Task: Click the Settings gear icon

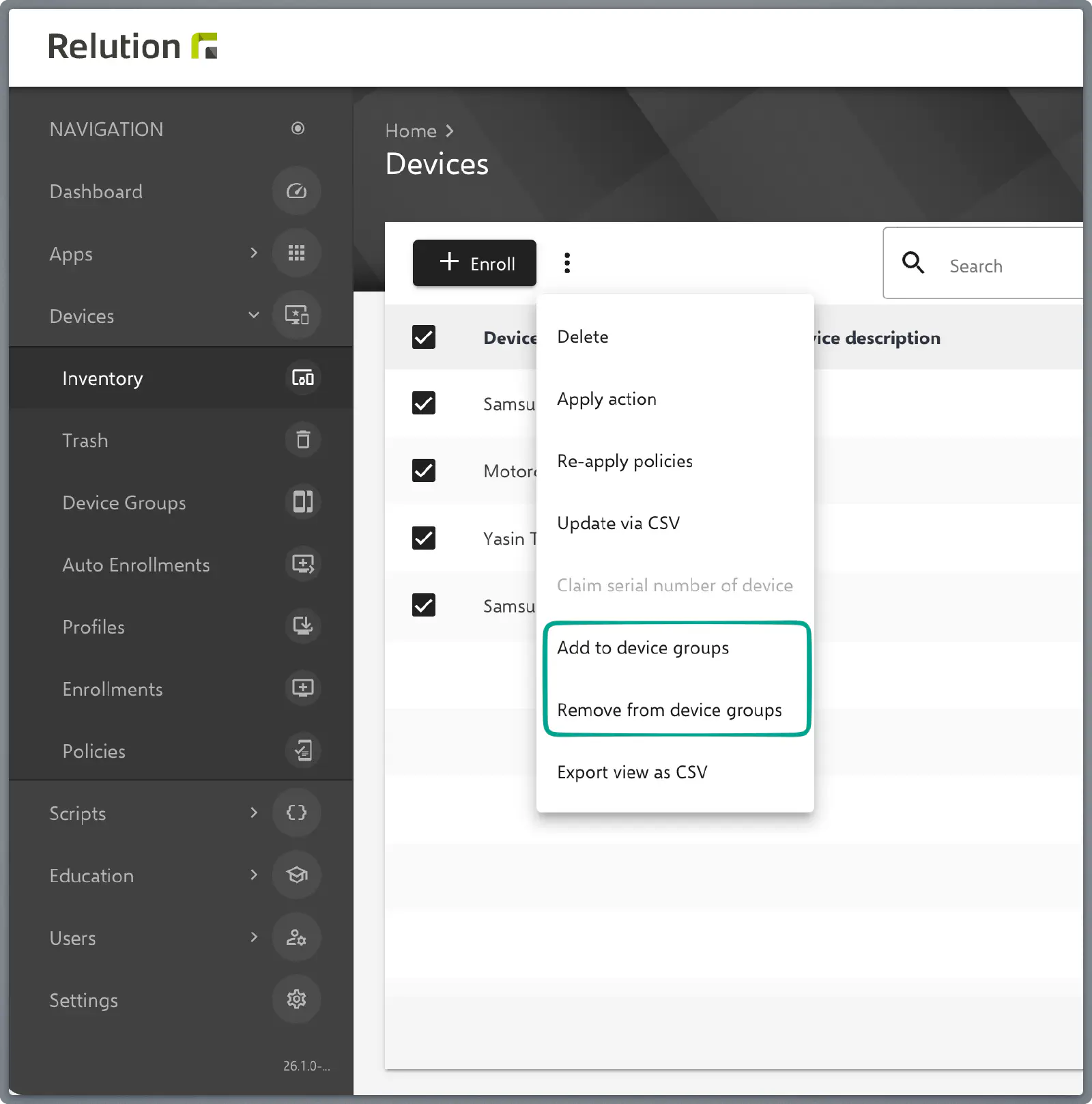Action: coord(296,1000)
